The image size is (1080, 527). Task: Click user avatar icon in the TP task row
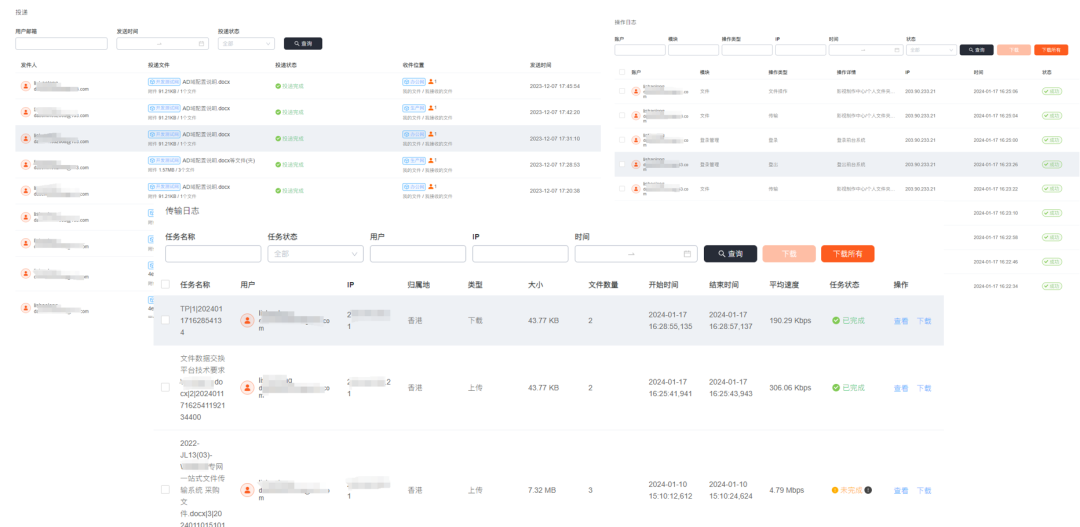(x=247, y=320)
